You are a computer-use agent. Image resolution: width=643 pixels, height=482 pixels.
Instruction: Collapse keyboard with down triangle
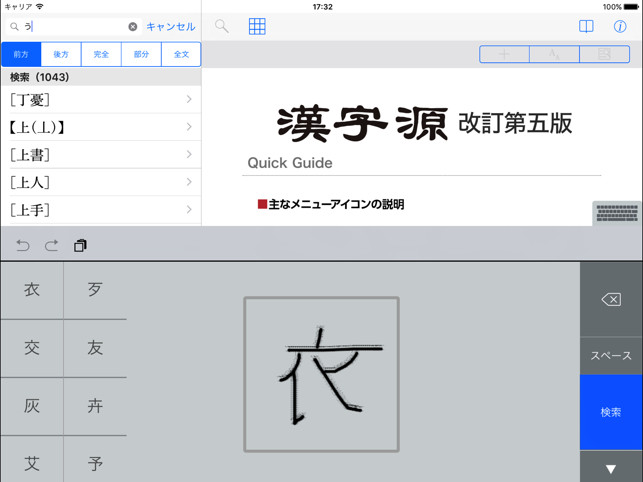coord(611,468)
